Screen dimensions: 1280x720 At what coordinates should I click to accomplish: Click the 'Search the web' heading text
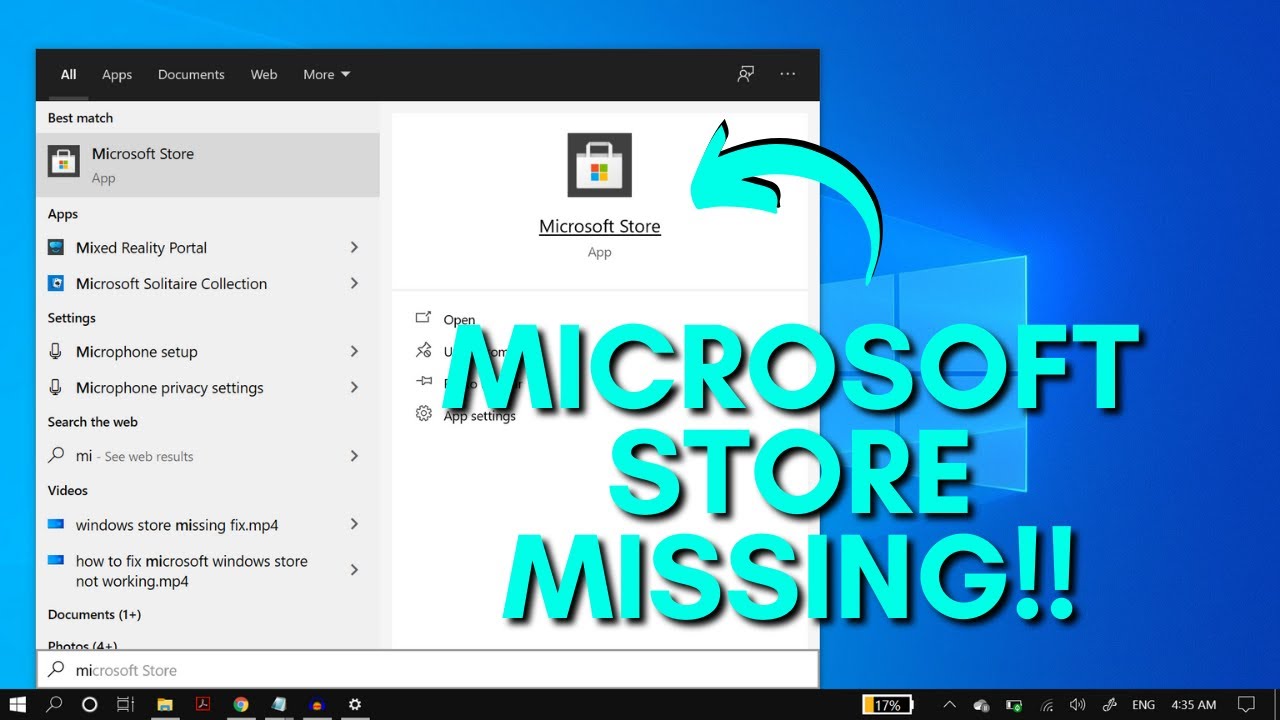click(92, 422)
